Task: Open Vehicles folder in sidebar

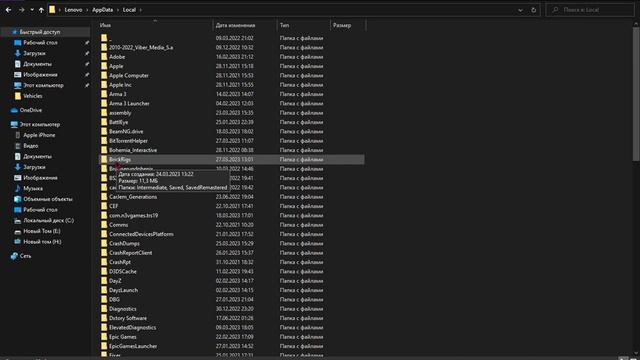Action: tap(33, 96)
